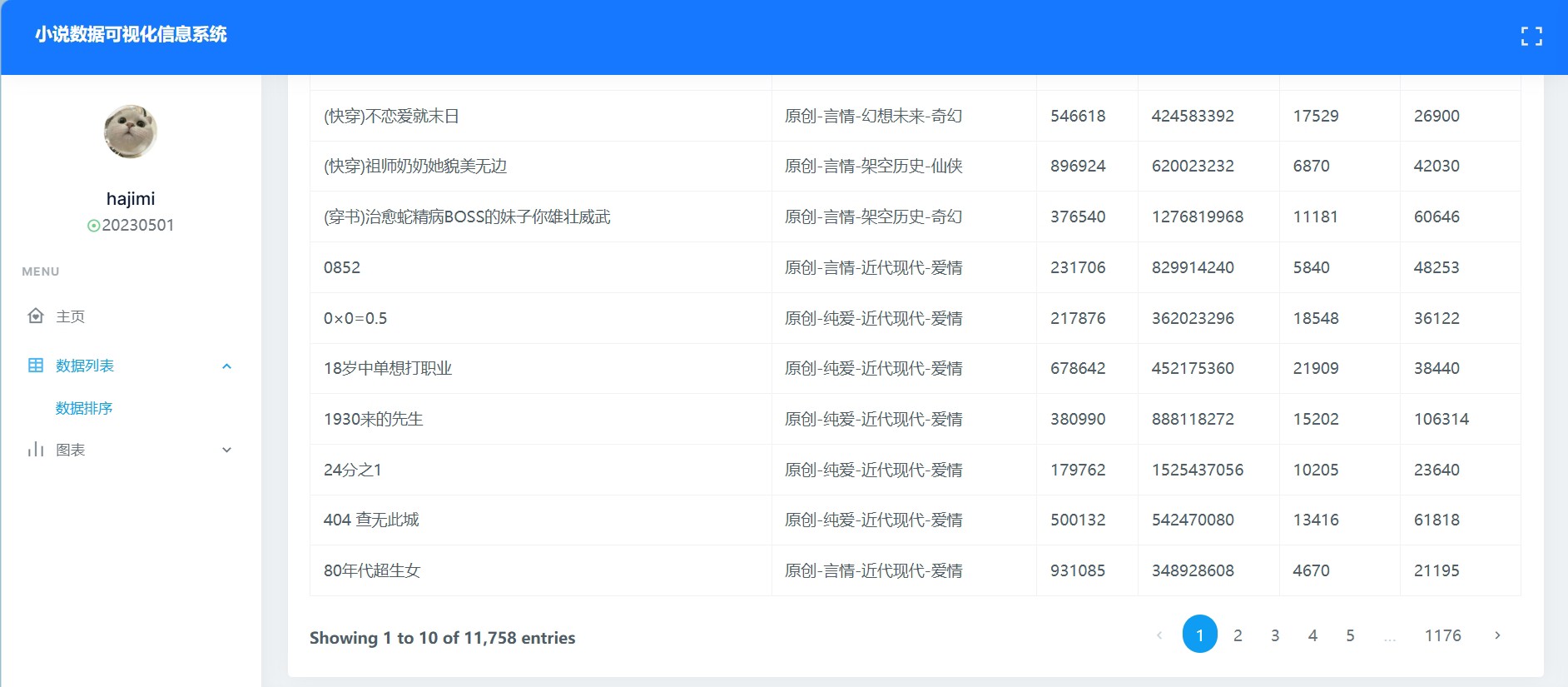Click the value 5840 in the 0852 row
This screenshot has width=1568, height=687.
coord(1312,267)
